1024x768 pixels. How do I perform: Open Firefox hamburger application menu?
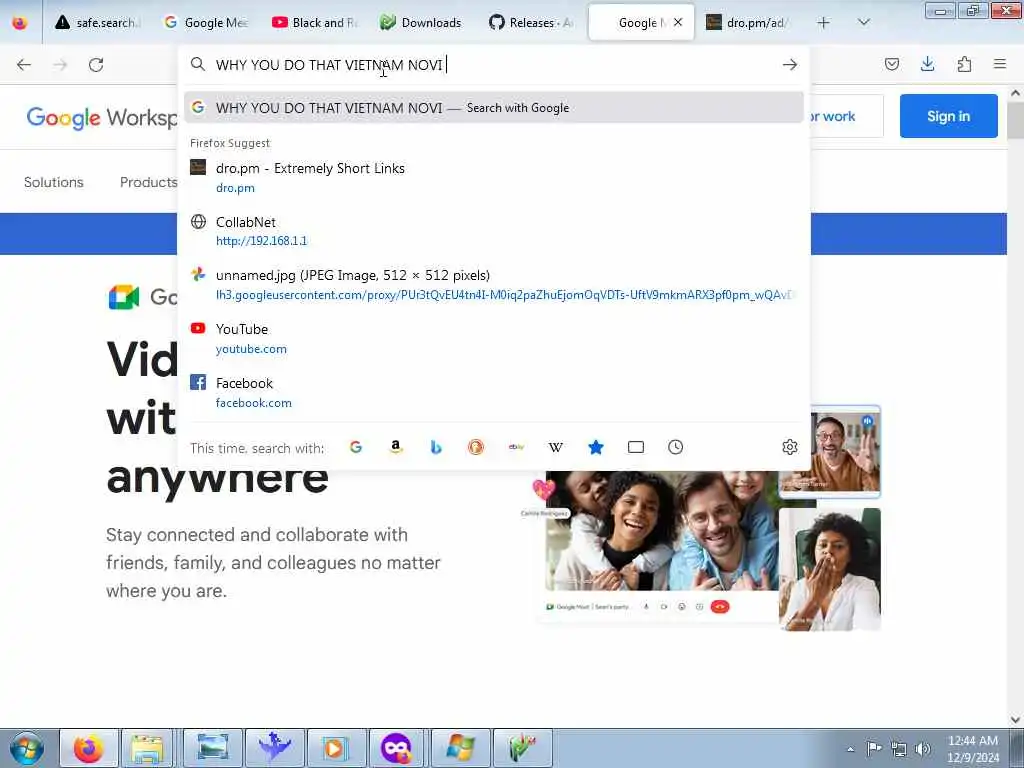(999, 64)
